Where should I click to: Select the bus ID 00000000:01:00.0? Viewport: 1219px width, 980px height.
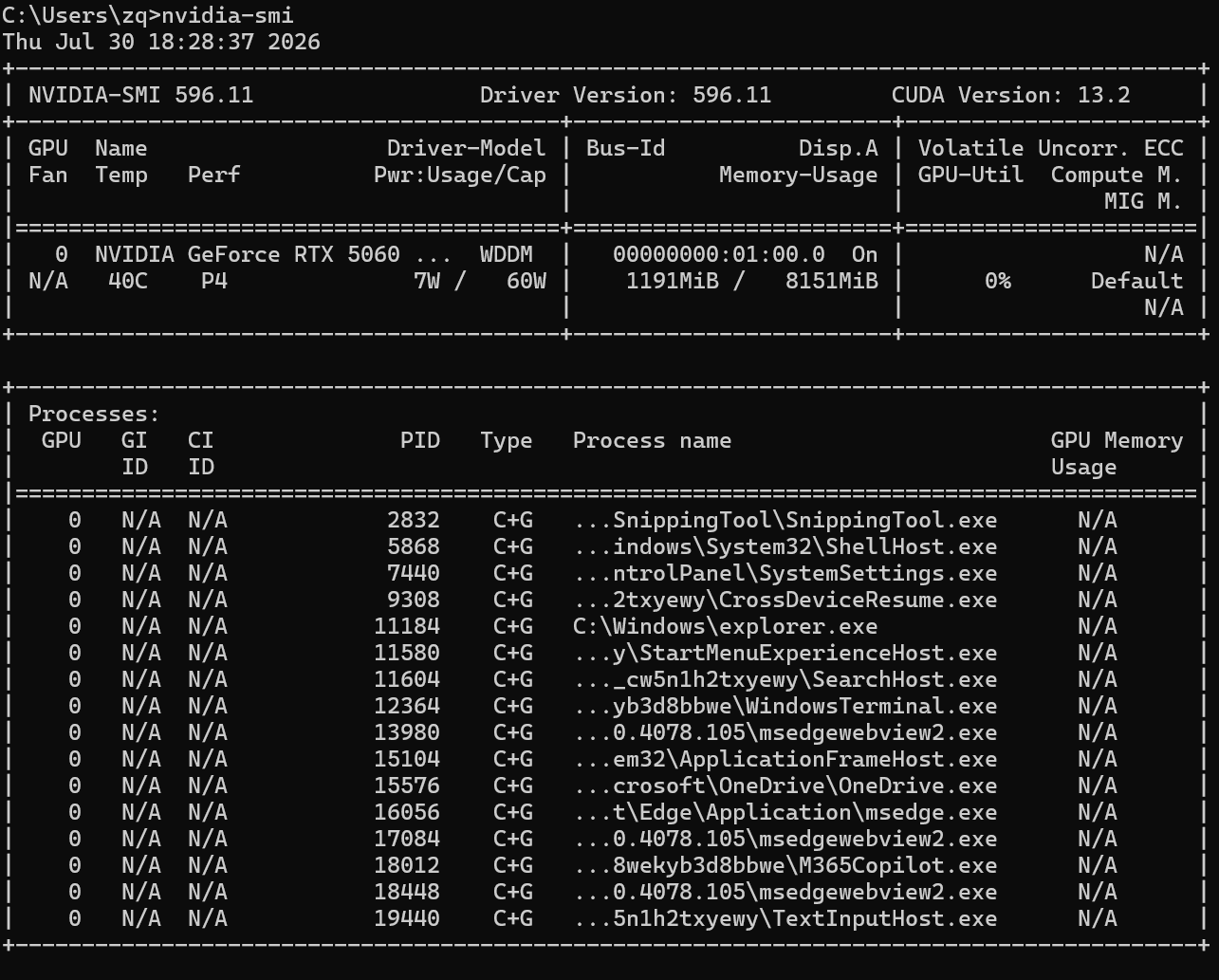click(719, 254)
